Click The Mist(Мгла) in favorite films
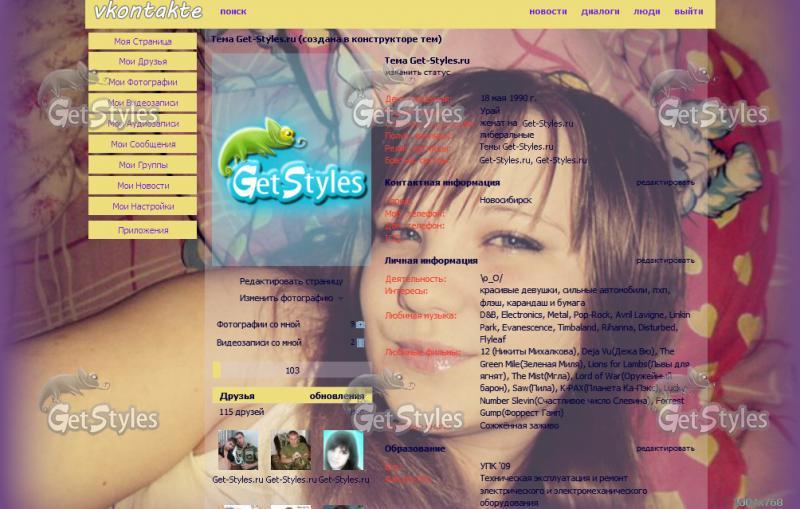The image size is (800, 509). [540, 376]
